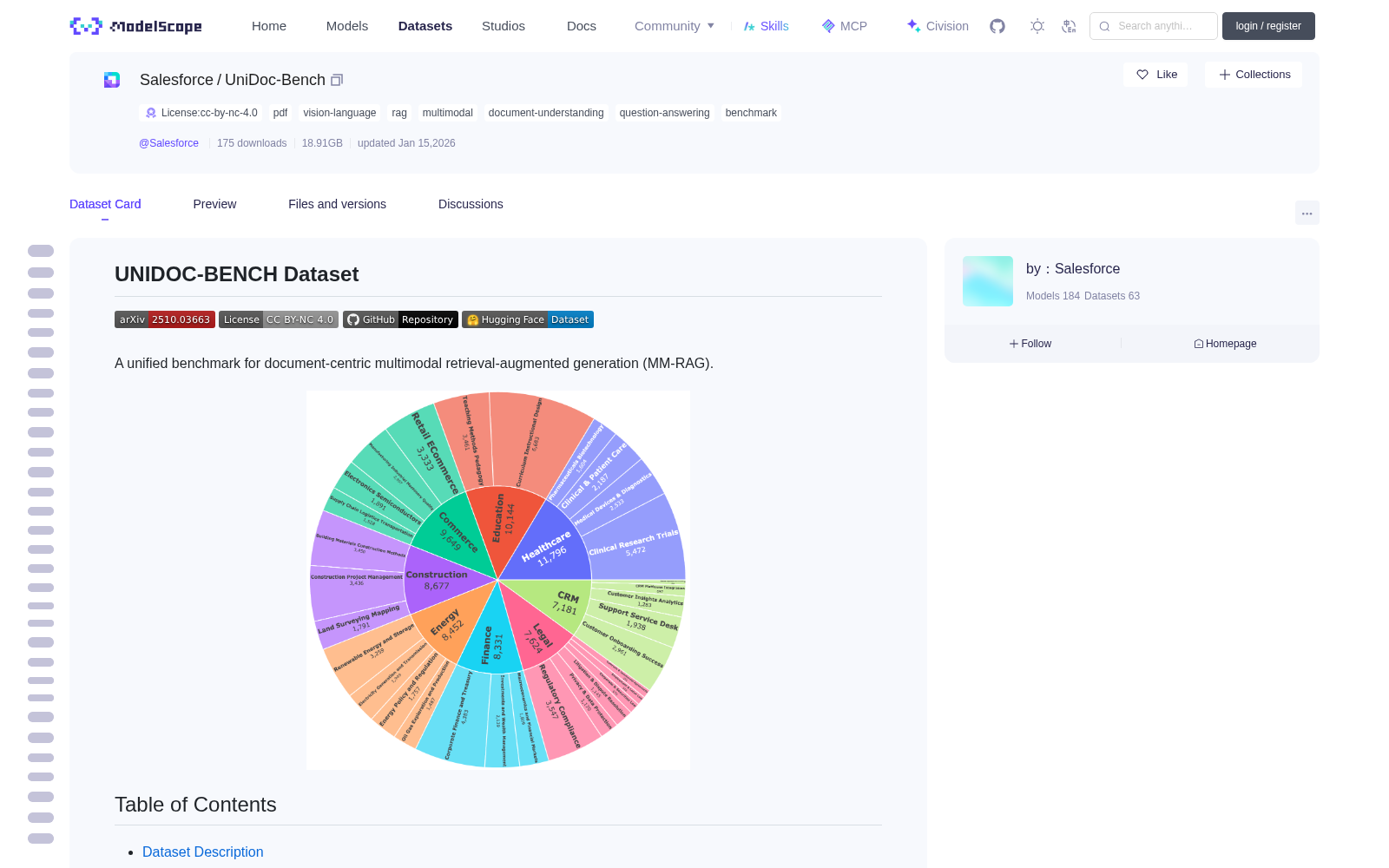Screen dimensions: 1389x868
Task: Open the arXiv 2510.03663 badge
Action: (165, 319)
